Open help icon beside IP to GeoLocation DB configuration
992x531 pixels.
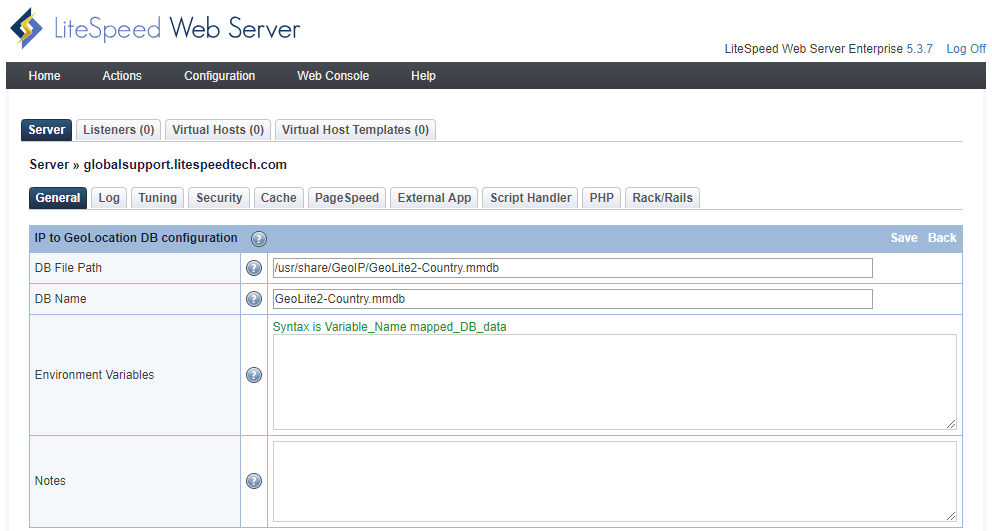259,239
